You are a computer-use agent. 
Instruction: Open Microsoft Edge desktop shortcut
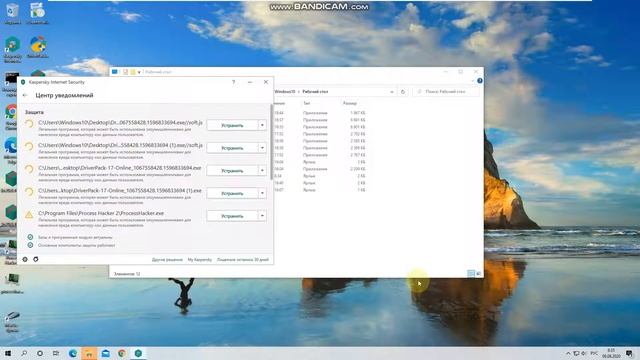click(x=11, y=150)
